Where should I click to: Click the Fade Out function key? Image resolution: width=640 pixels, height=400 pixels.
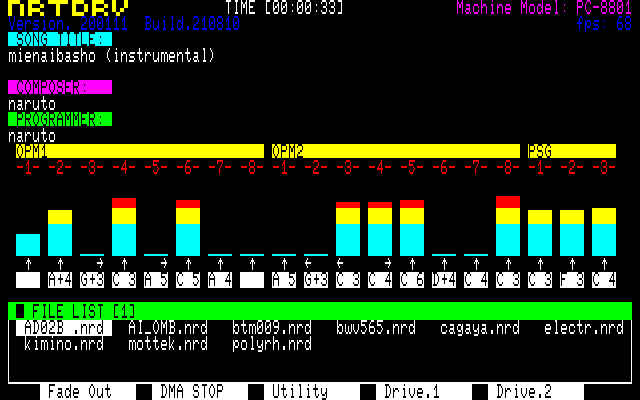coord(79,392)
